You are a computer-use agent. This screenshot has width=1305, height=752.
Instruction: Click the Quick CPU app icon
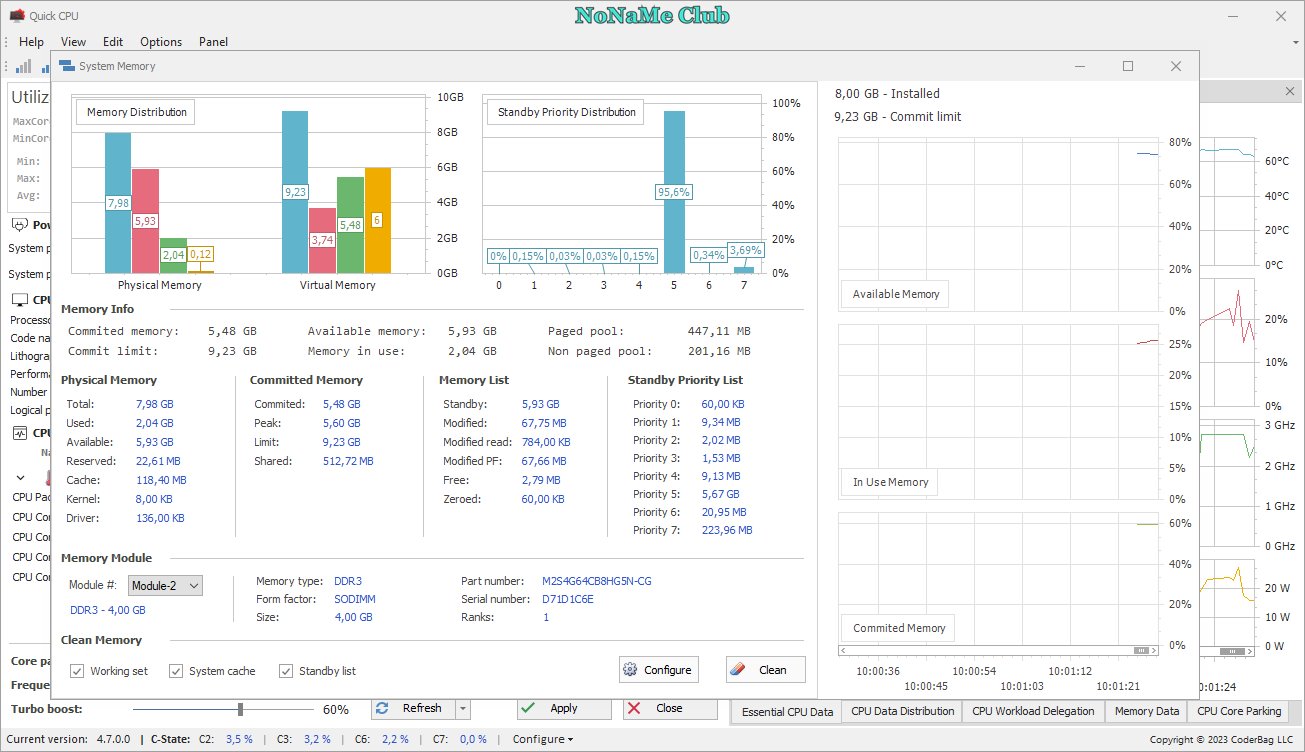(x=16, y=16)
